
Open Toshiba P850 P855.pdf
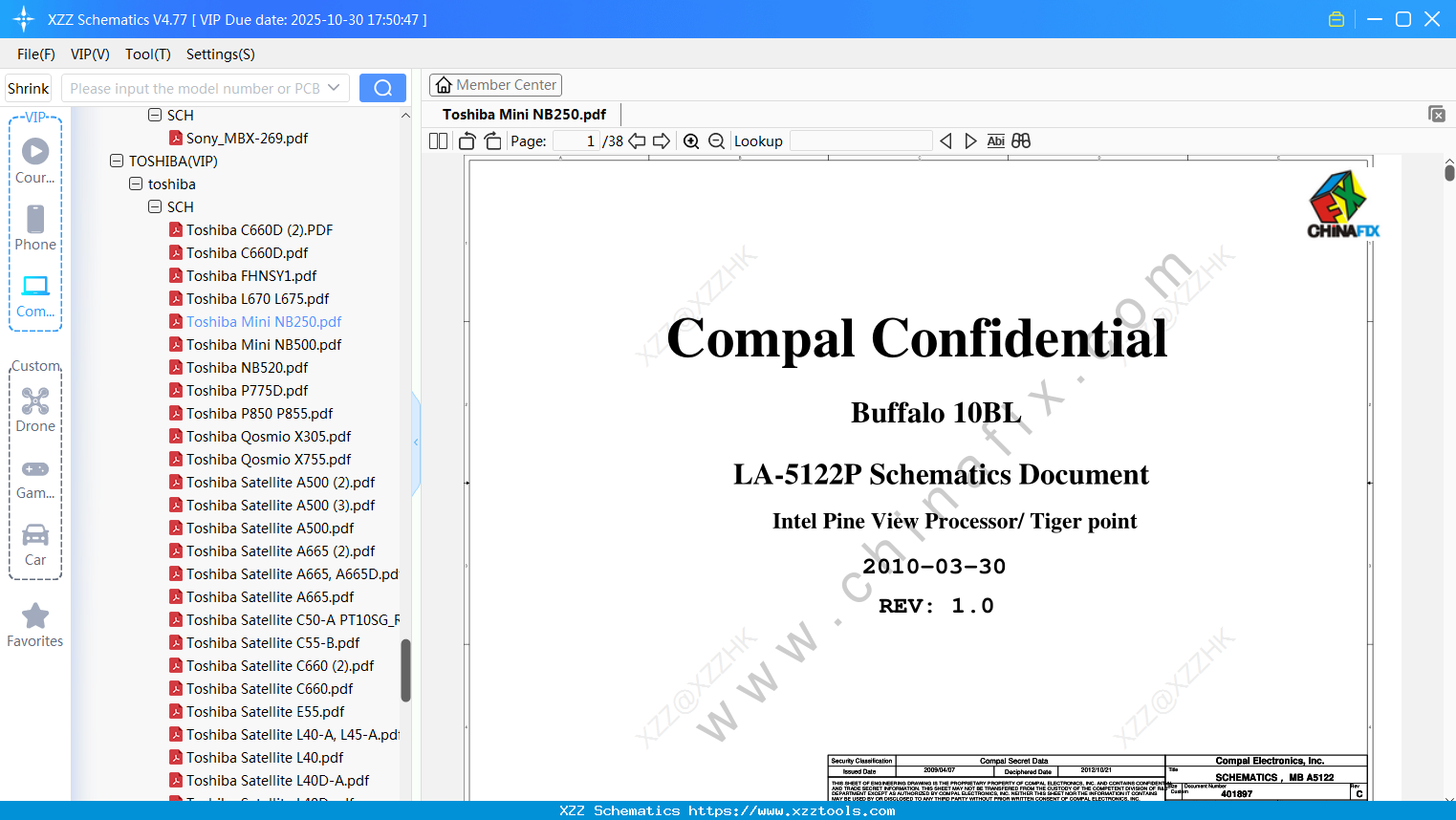[x=260, y=414]
